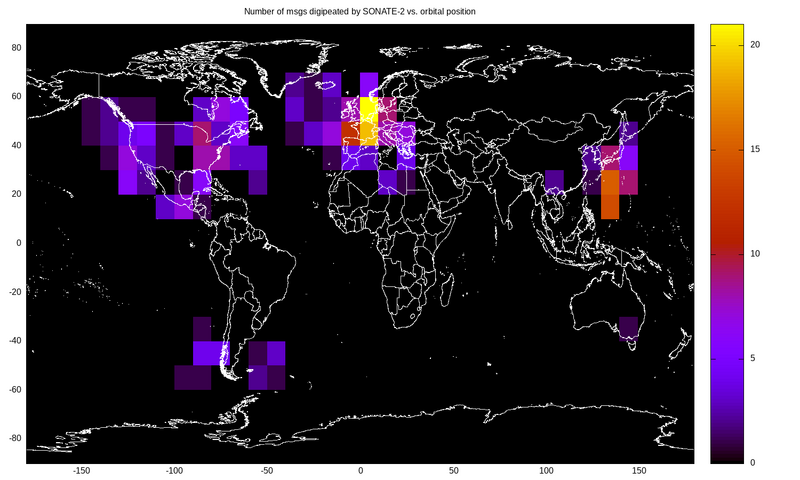Image resolution: width=800 pixels, height=480 pixels.
Task: Click the plot title about SONATE-2 digipeated msgs
Action: pyautogui.click(x=360, y=11)
